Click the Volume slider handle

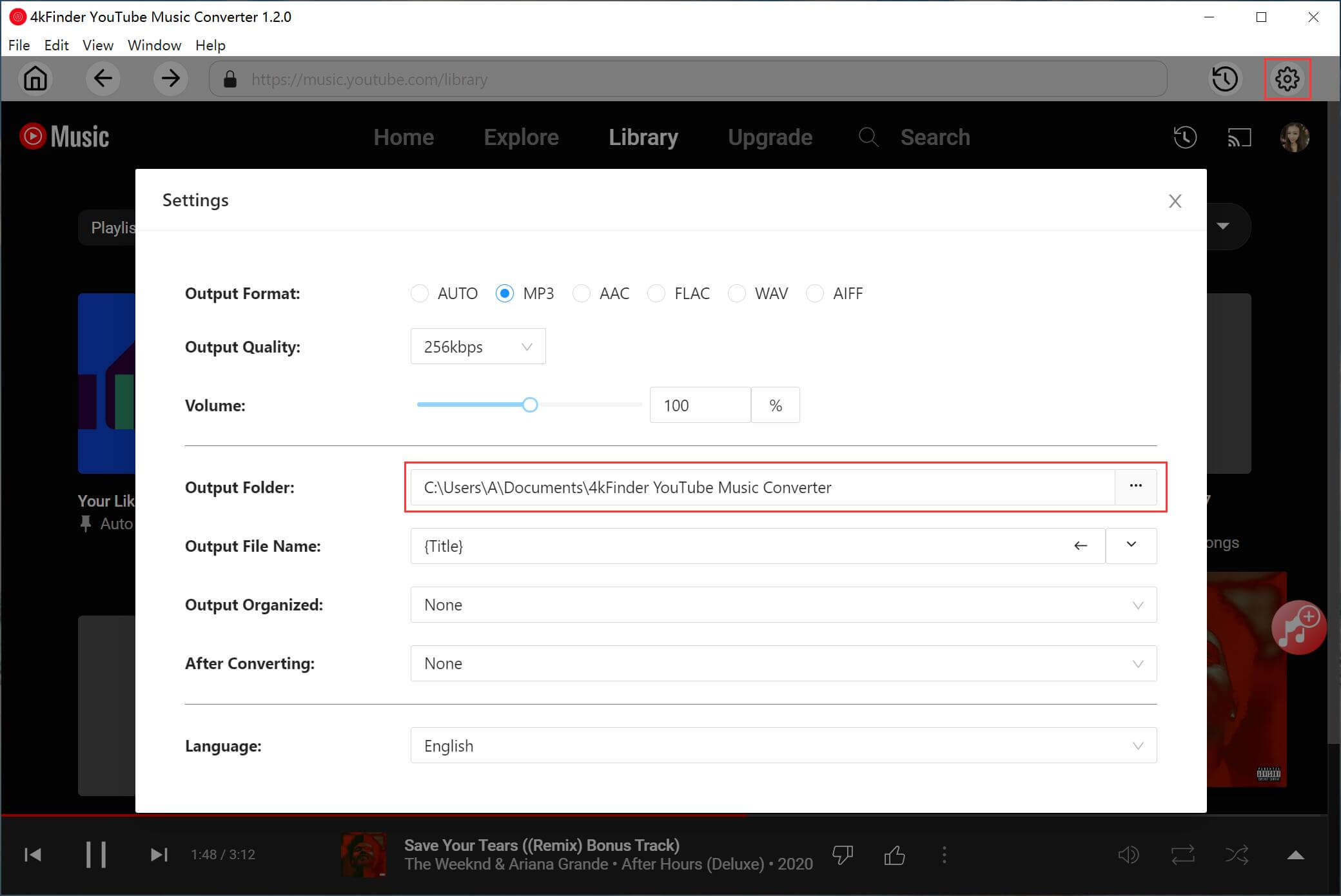click(x=530, y=405)
